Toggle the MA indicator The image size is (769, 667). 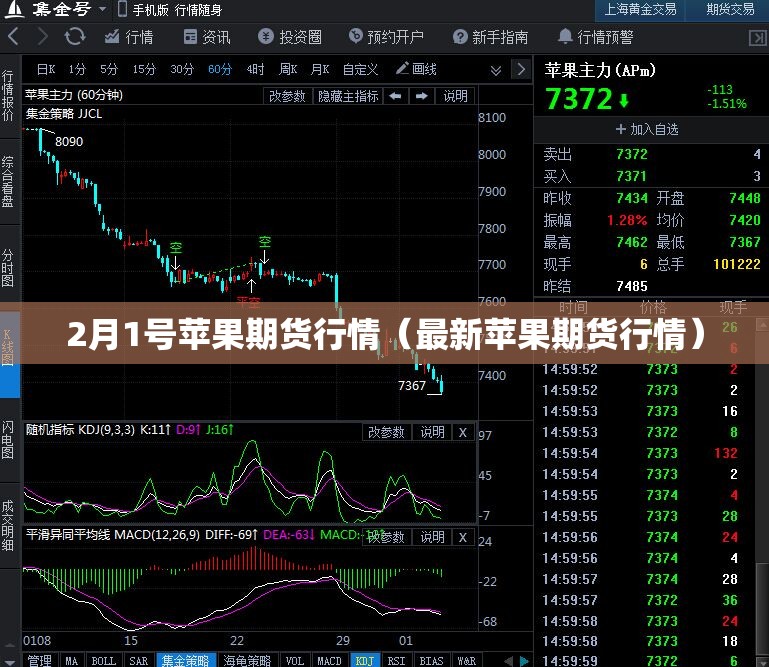tap(72, 660)
